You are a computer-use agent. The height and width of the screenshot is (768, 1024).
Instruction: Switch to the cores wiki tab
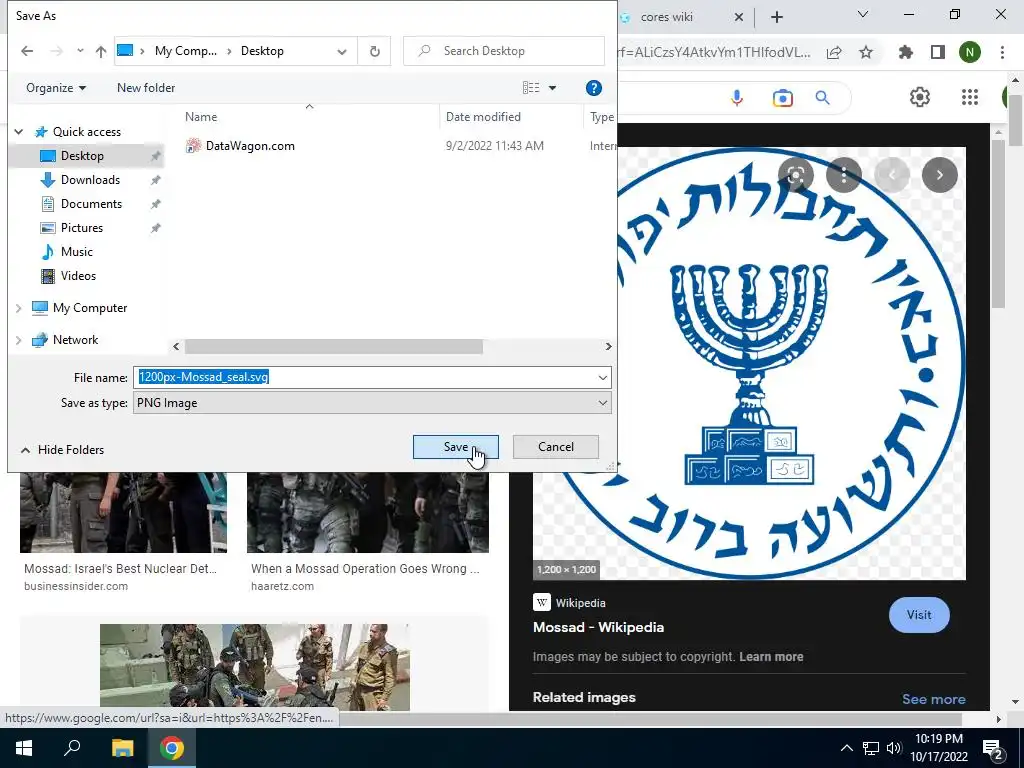coord(666,17)
